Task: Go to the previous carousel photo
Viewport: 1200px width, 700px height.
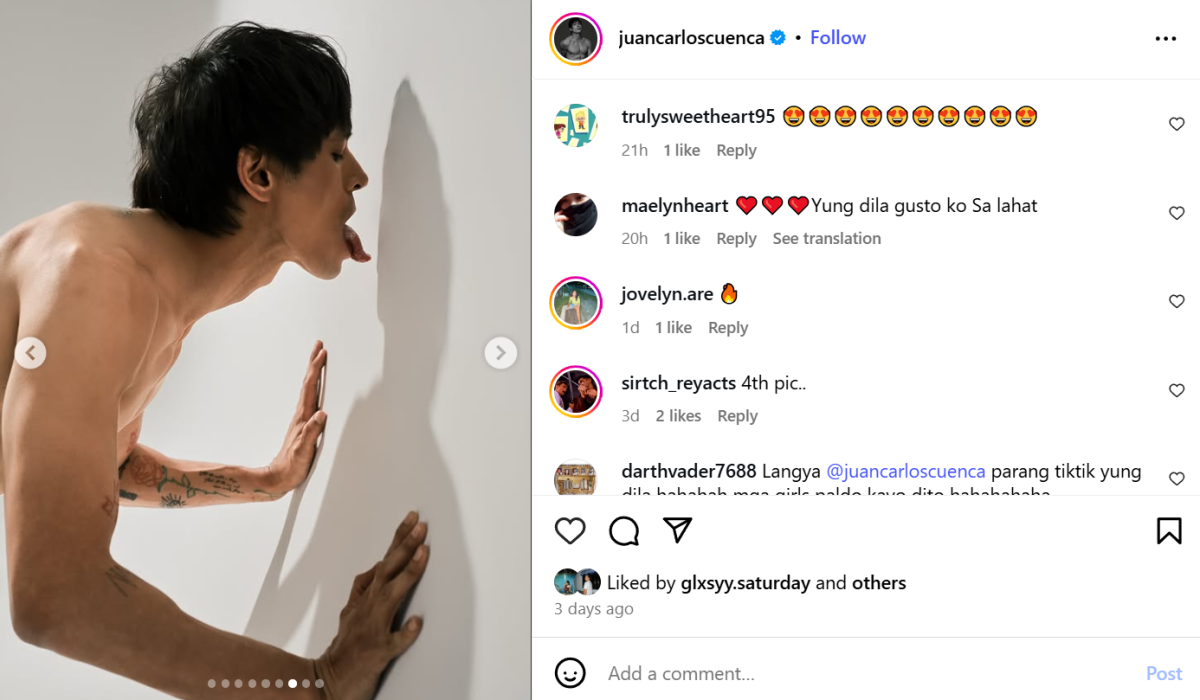Action: pos(30,352)
